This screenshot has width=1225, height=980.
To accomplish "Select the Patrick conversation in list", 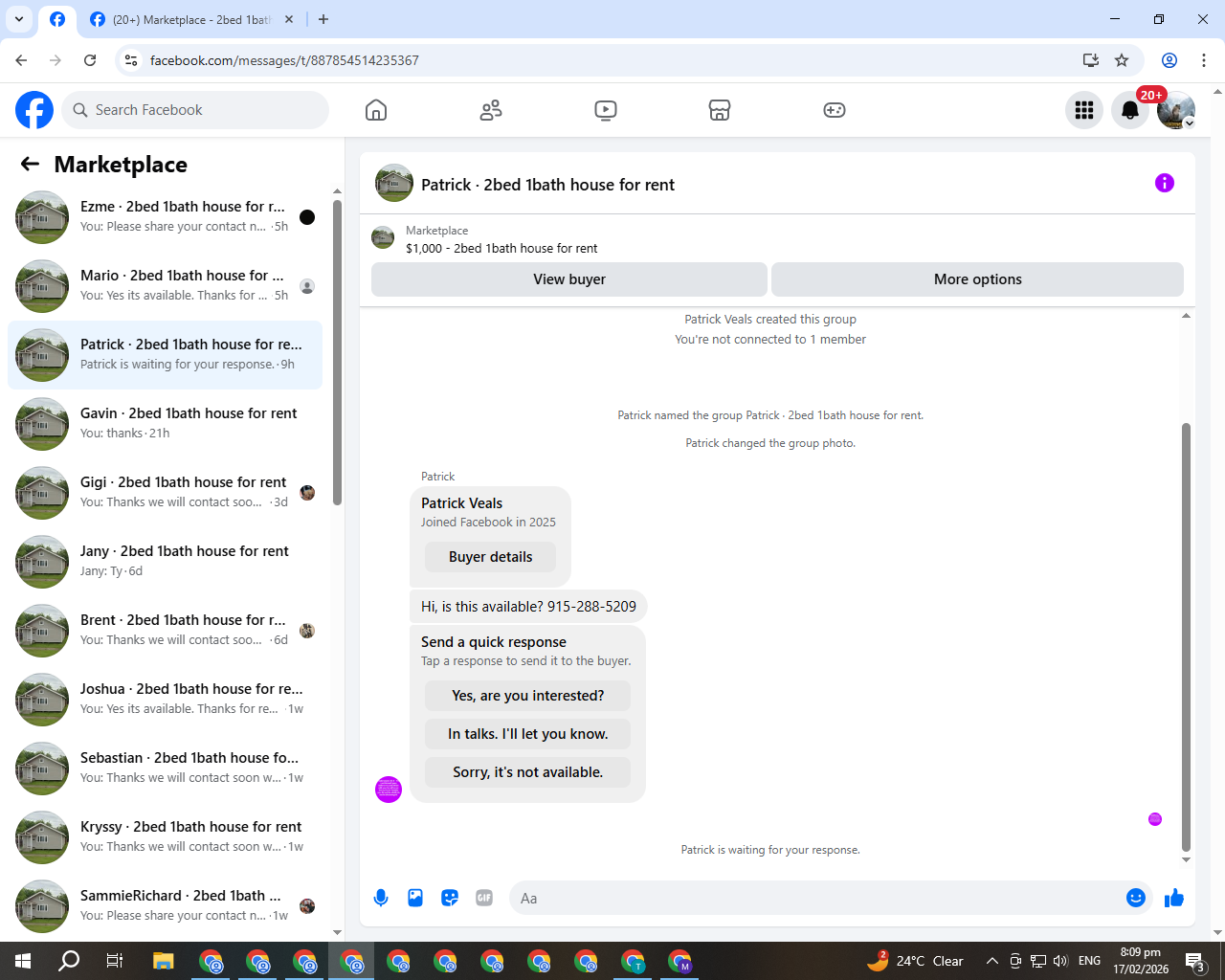I will pos(165,355).
